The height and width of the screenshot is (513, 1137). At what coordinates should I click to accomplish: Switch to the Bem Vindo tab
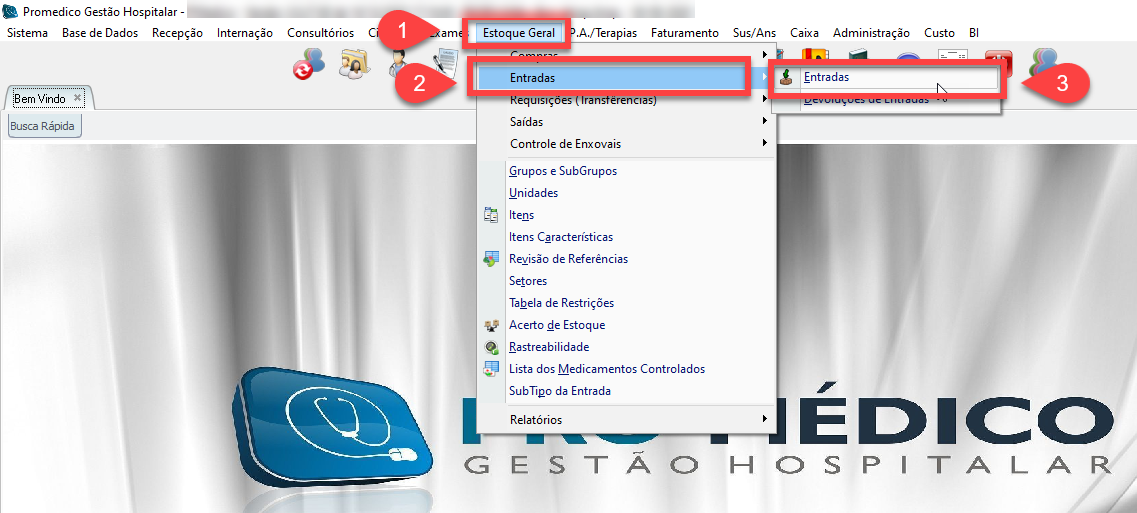pos(39,99)
